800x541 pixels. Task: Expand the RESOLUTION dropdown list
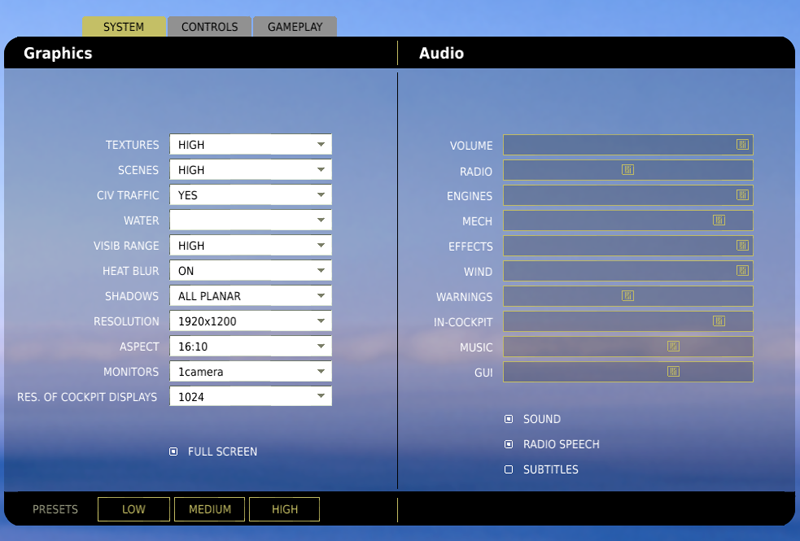[x=250, y=321]
